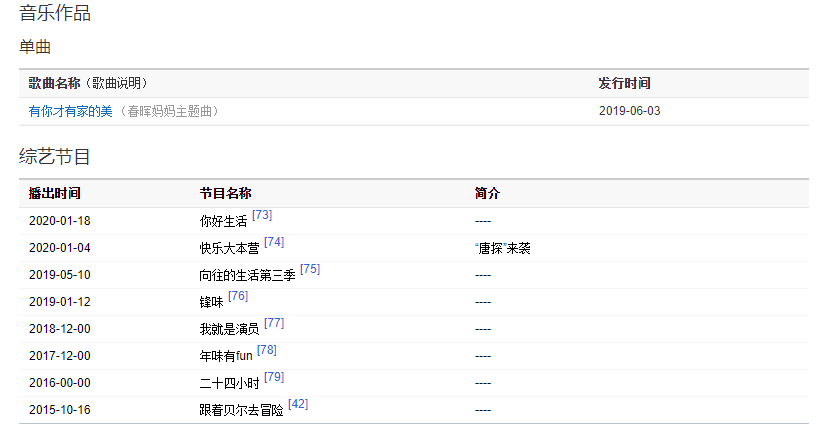The height and width of the screenshot is (433, 825).
Task: Click citation [77] beside 我就是演员
Action: [274, 323]
